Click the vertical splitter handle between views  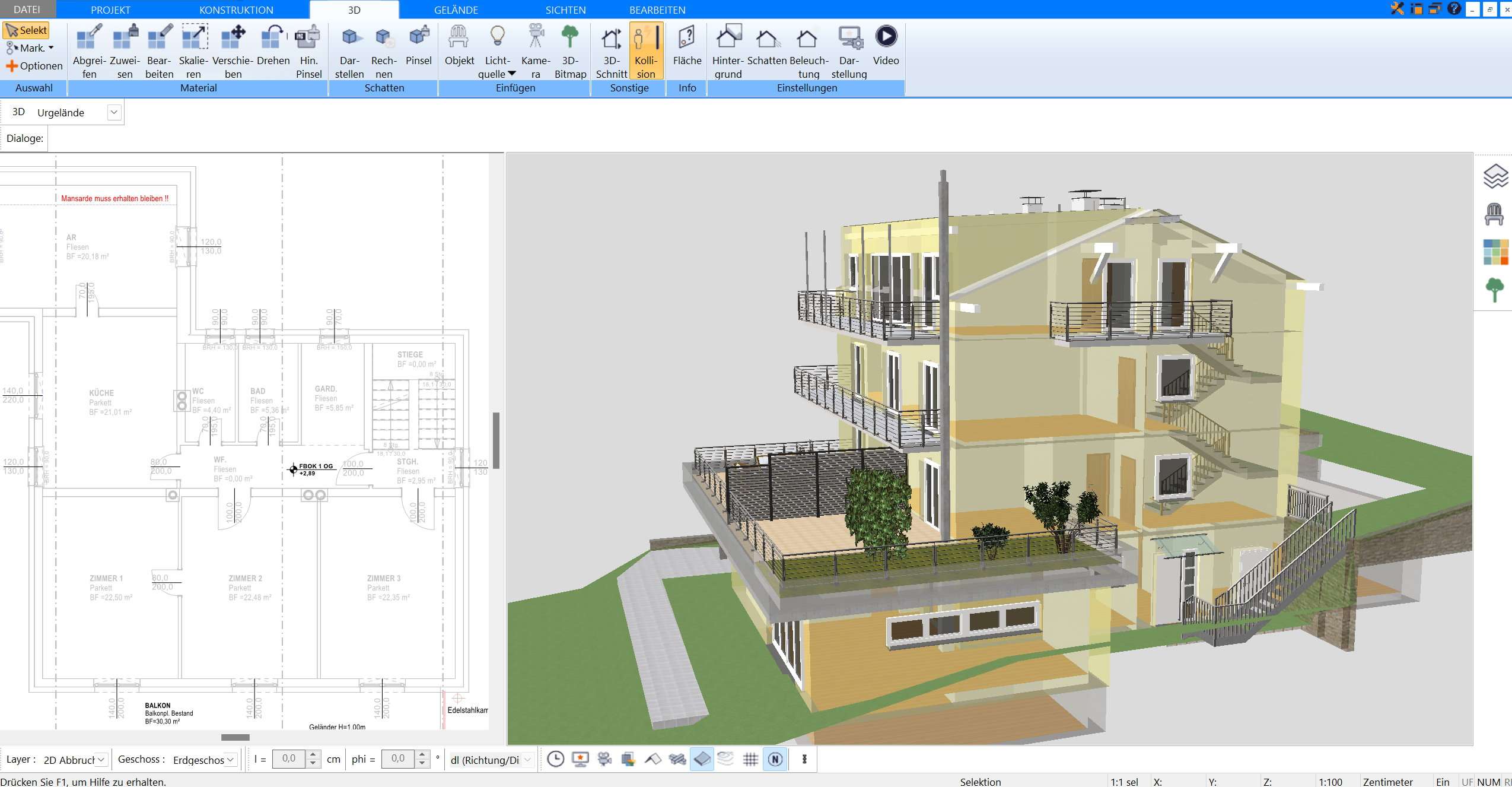[x=496, y=440]
